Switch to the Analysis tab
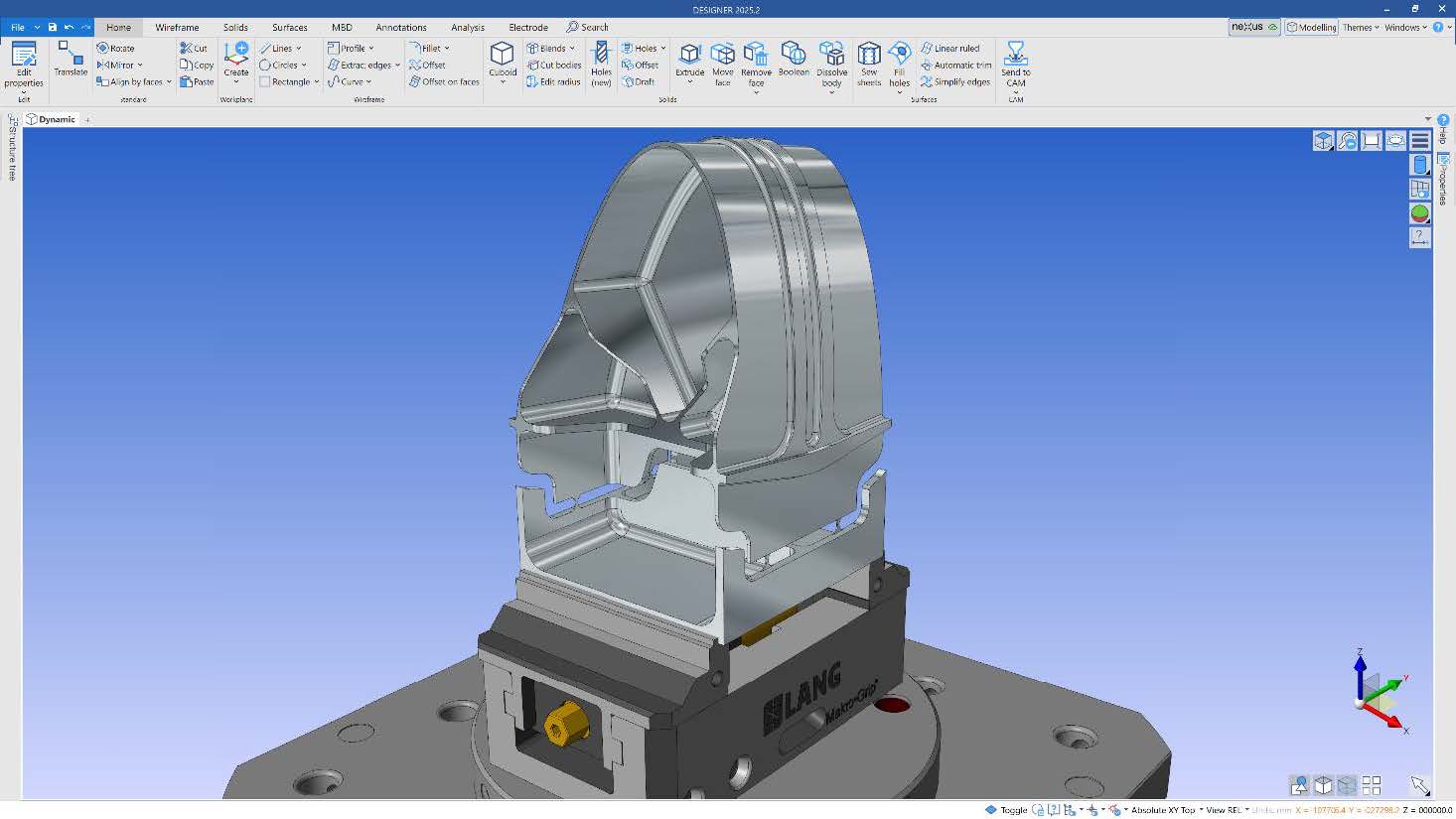1456x819 pixels. point(468,27)
